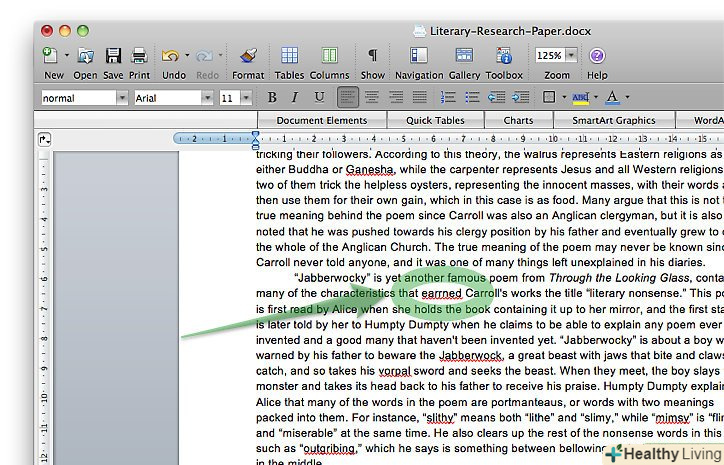Toggle Underline formatting

(x=319, y=98)
